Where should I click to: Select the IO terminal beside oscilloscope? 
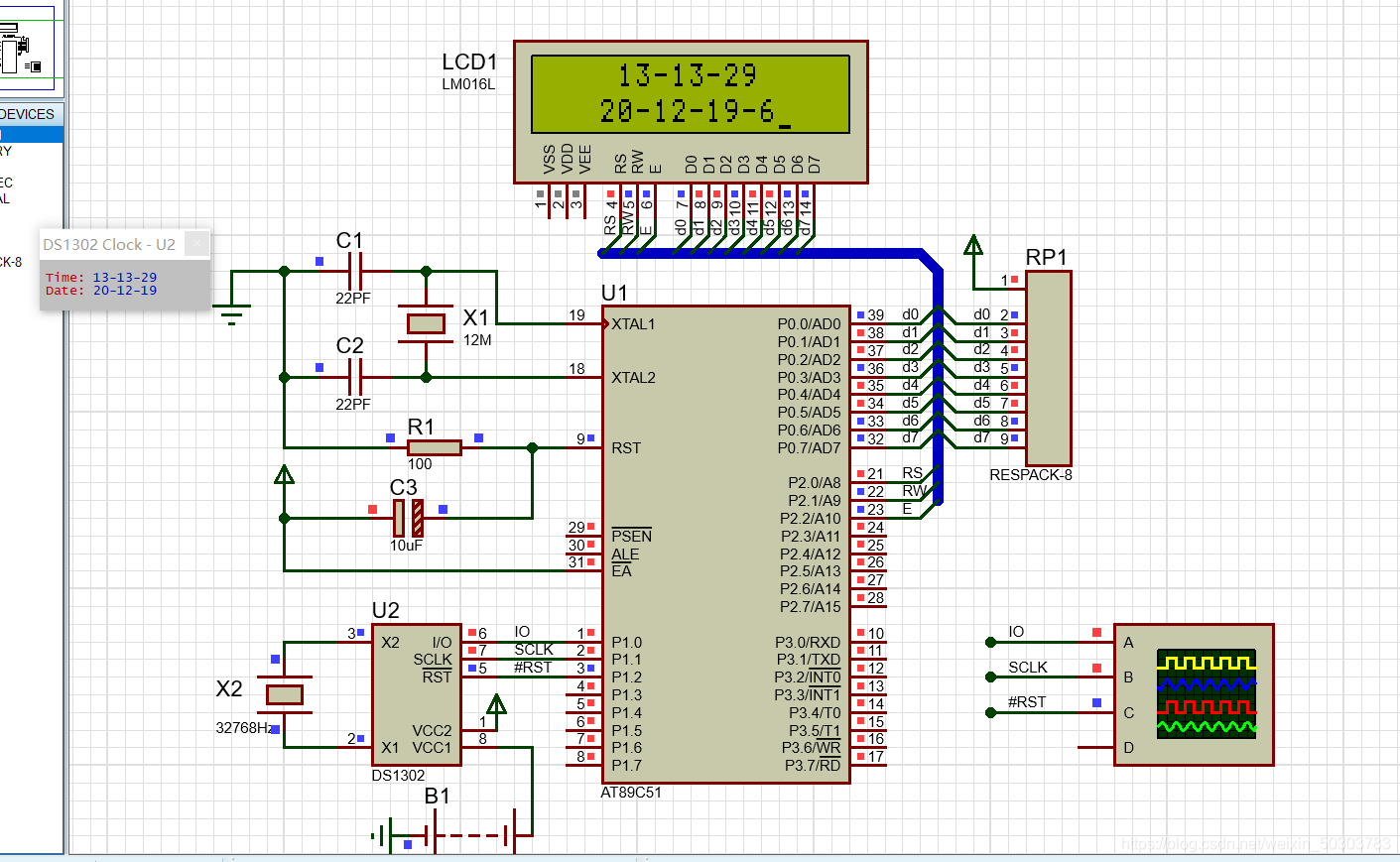(x=991, y=642)
